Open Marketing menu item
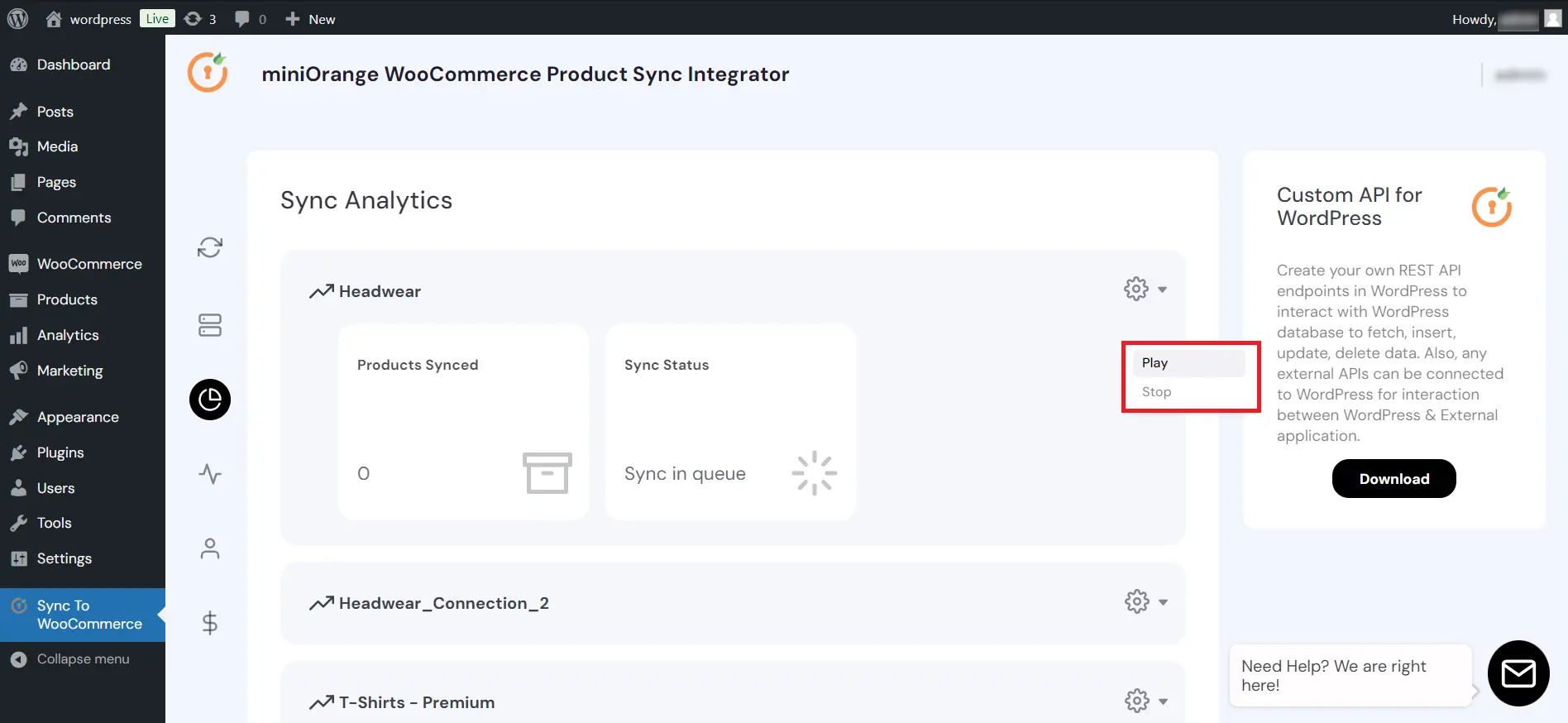This screenshot has height=723, width=1568. click(x=83, y=371)
